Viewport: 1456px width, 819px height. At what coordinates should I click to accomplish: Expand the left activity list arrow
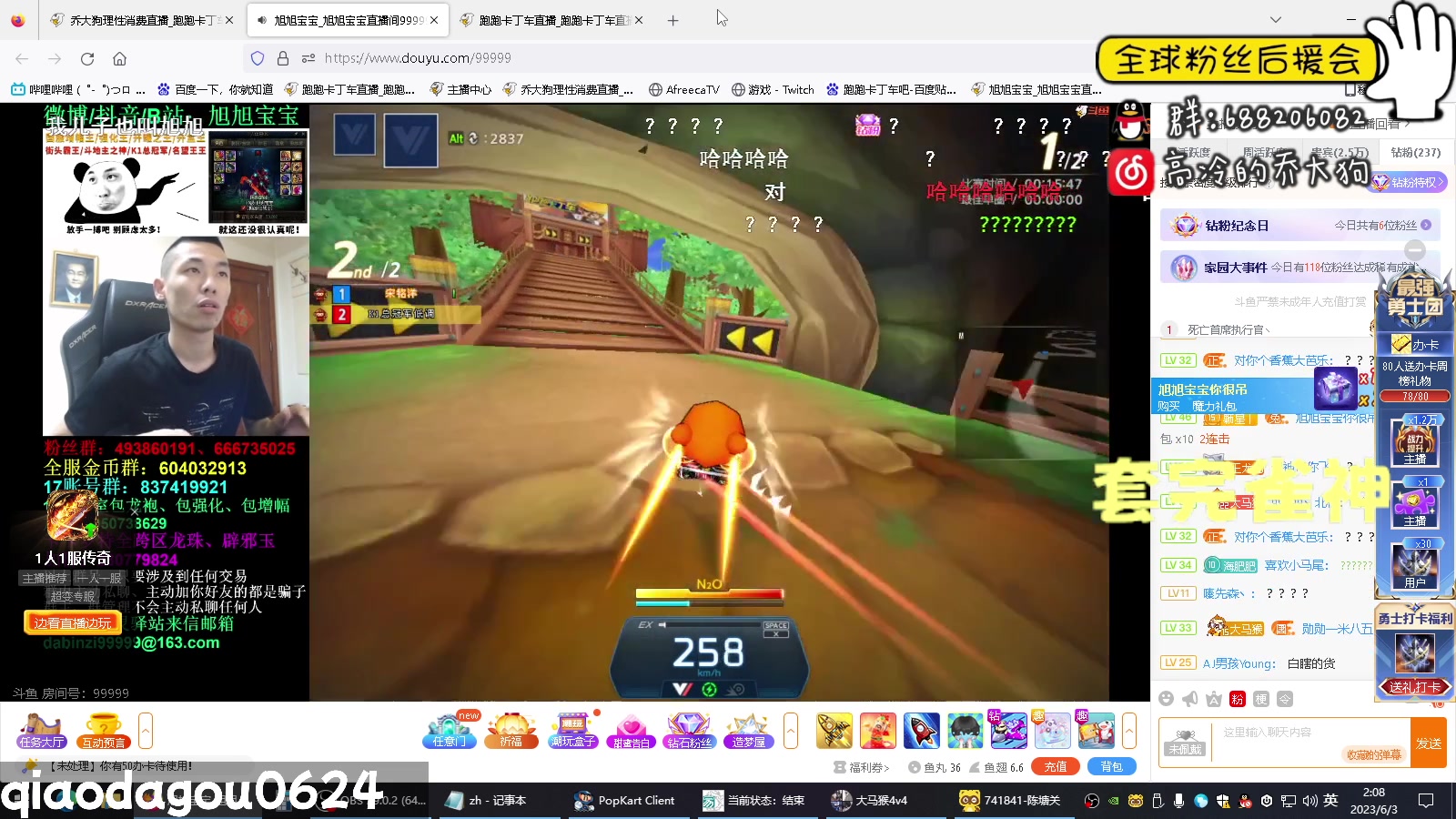146,731
